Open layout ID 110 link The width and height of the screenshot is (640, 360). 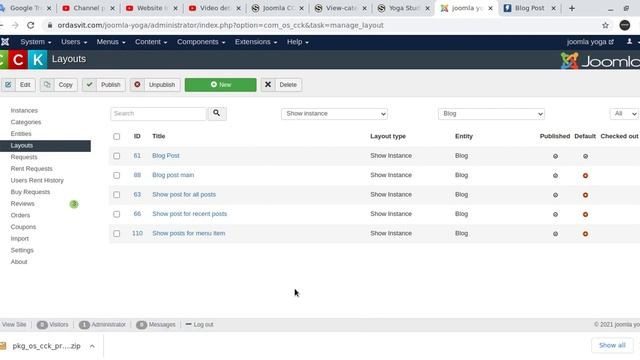[x=137, y=233]
